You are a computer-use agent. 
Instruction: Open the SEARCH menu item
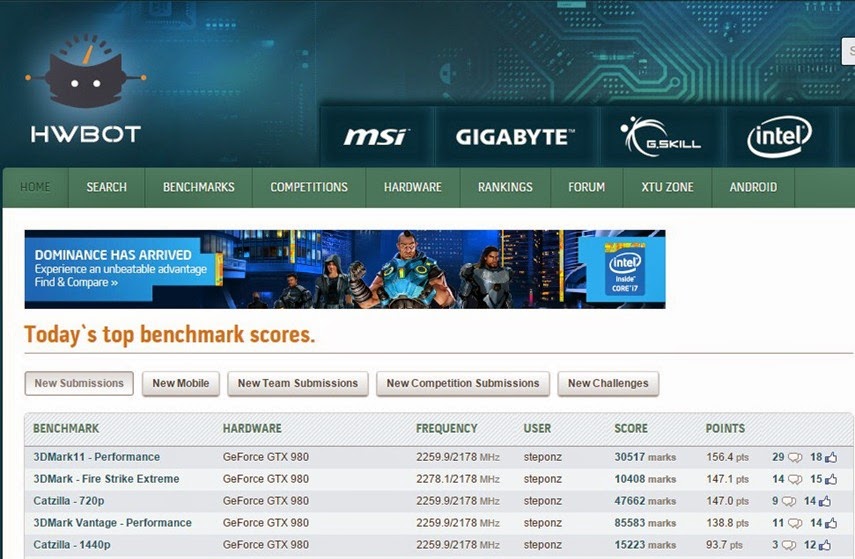coord(106,187)
